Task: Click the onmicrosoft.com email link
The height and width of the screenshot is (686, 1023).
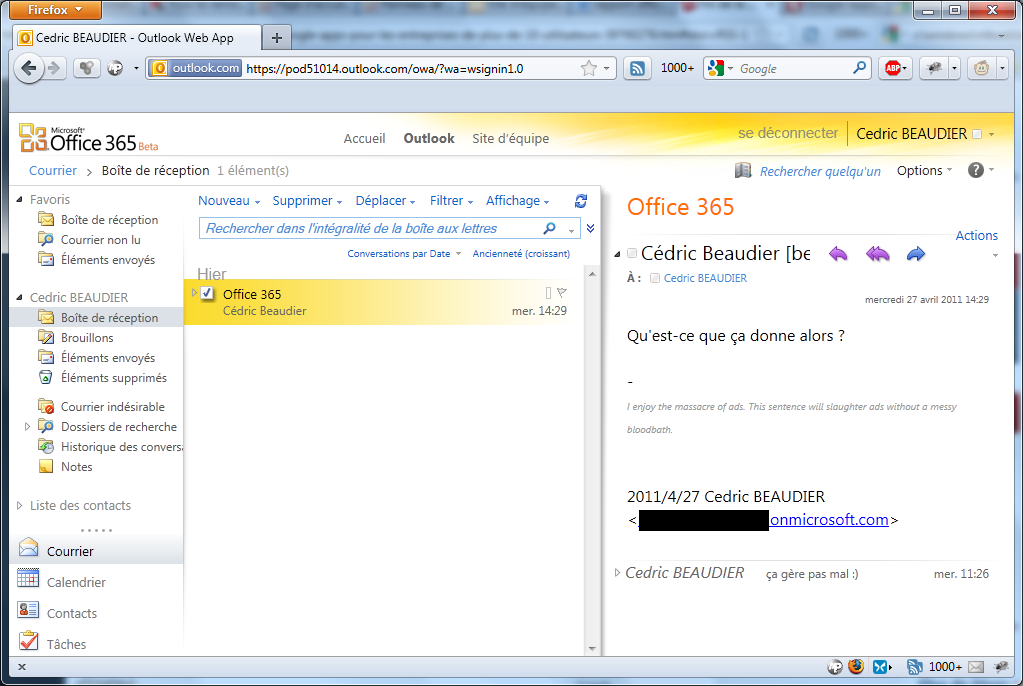Action: coord(829,520)
